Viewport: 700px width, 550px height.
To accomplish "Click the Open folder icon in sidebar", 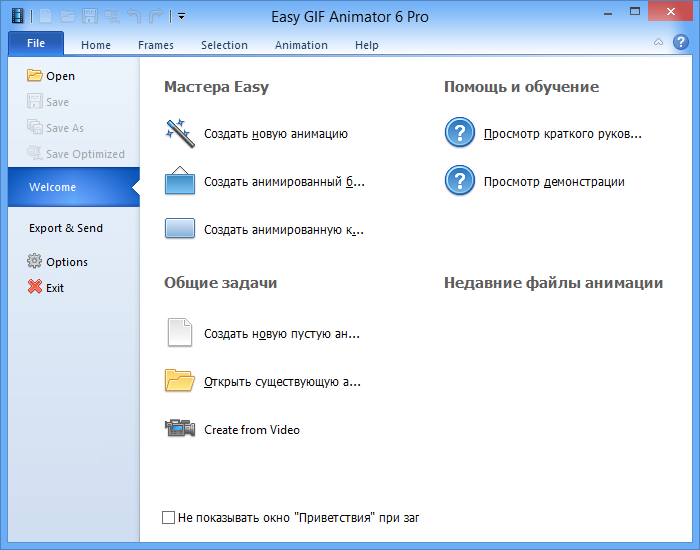I will click(34, 75).
